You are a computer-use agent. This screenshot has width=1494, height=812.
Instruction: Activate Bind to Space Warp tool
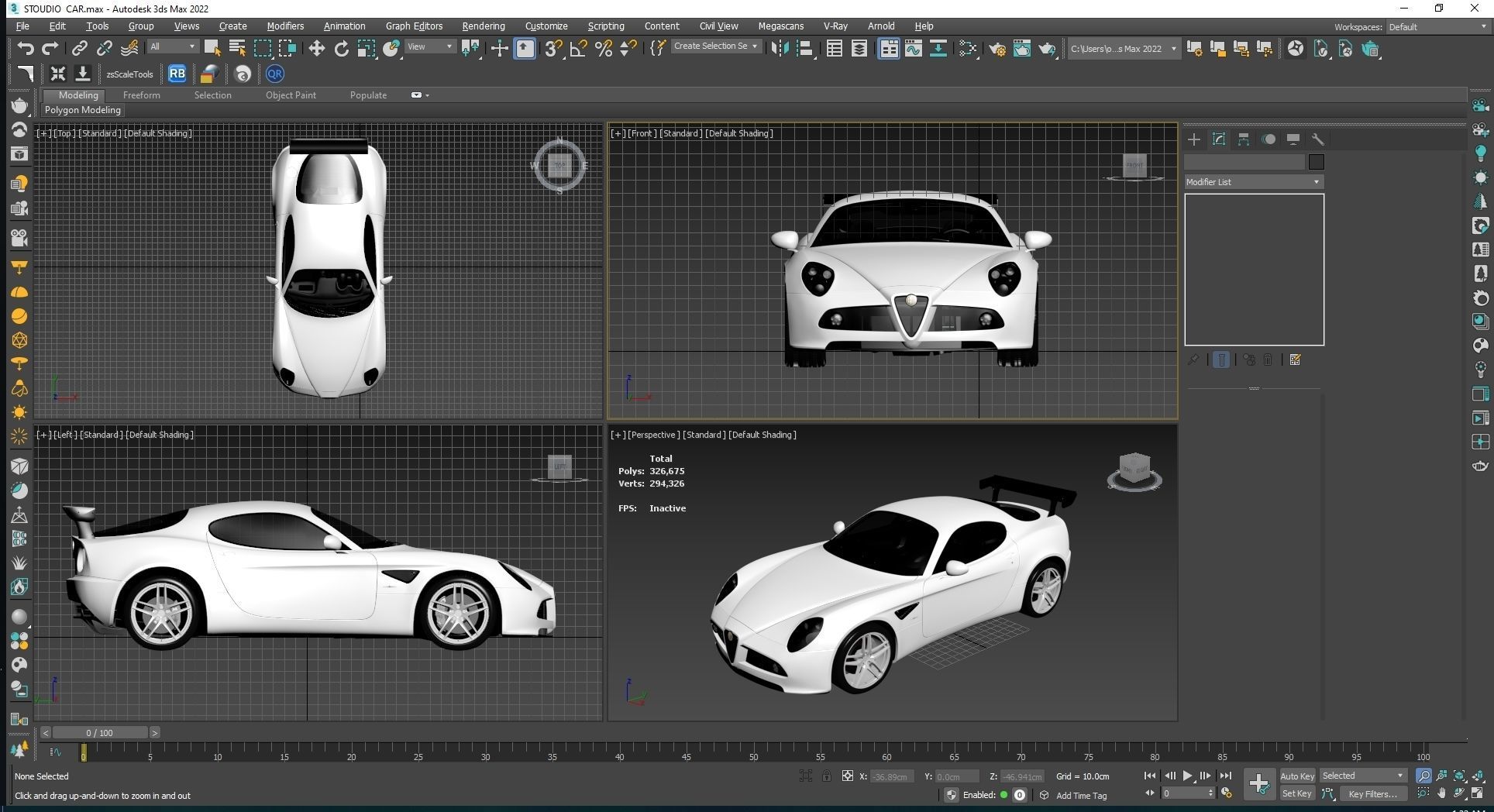[129, 49]
